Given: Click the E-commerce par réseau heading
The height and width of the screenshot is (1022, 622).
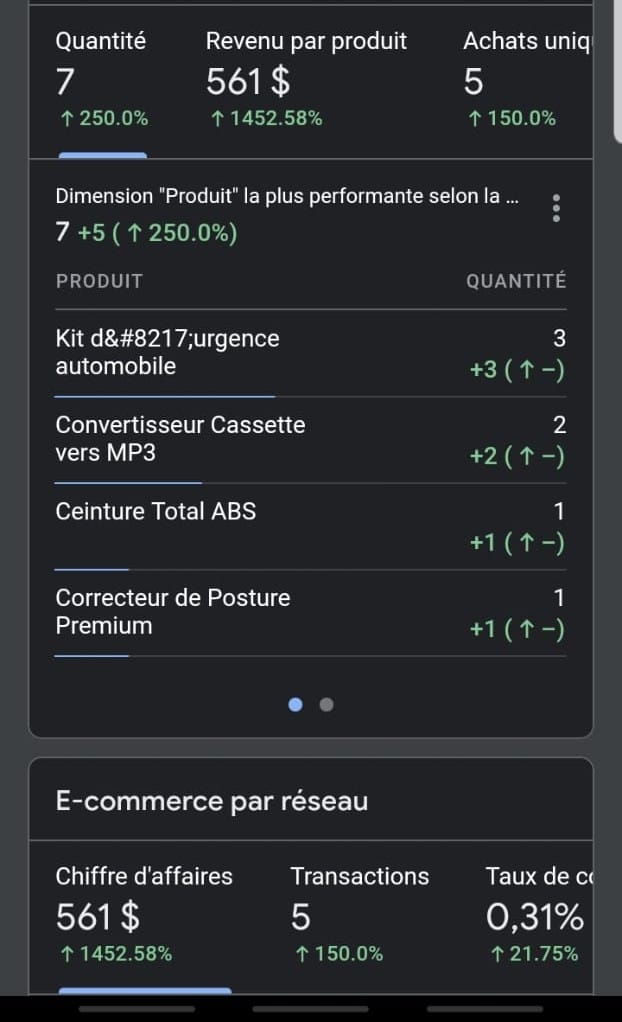Looking at the screenshot, I should click(x=212, y=801).
